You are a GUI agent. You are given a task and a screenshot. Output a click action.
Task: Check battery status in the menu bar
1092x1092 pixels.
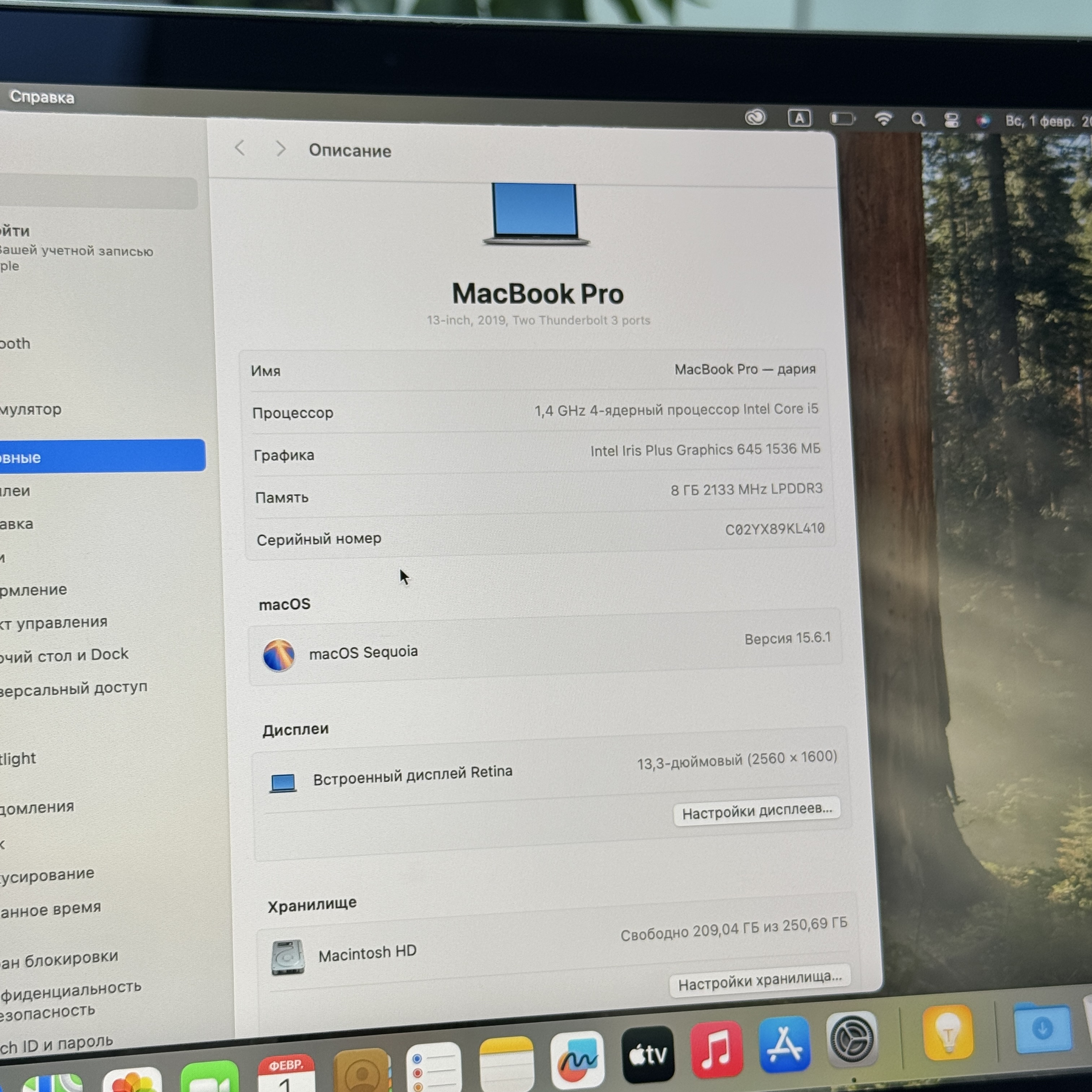click(x=842, y=119)
